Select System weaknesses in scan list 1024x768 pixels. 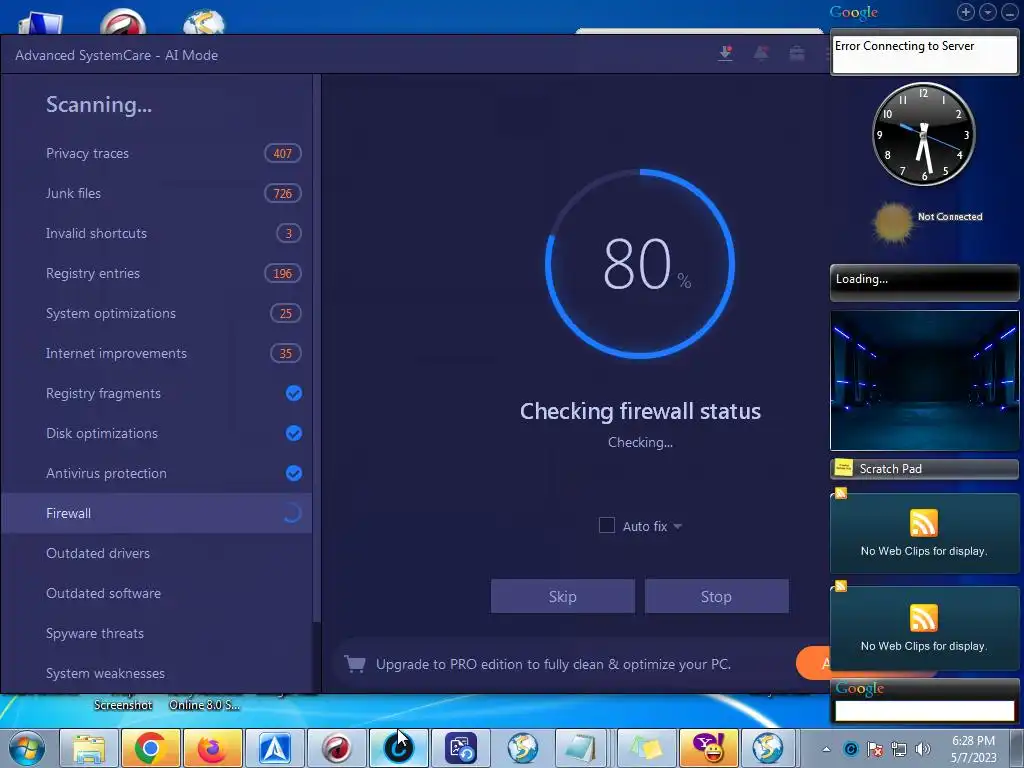157,673
